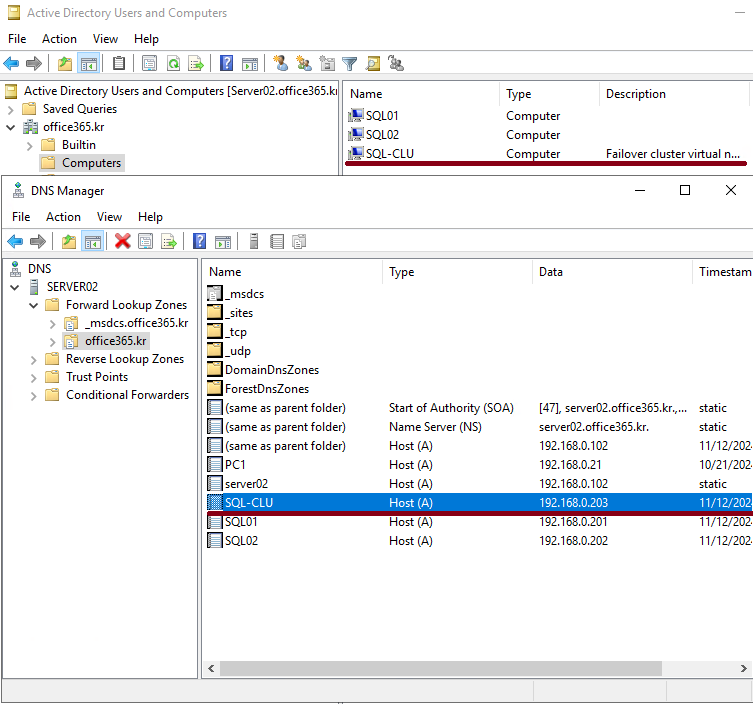Select the Start of Authority (SOA) record
The height and width of the screenshot is (704, 753).
click(478, 408)
